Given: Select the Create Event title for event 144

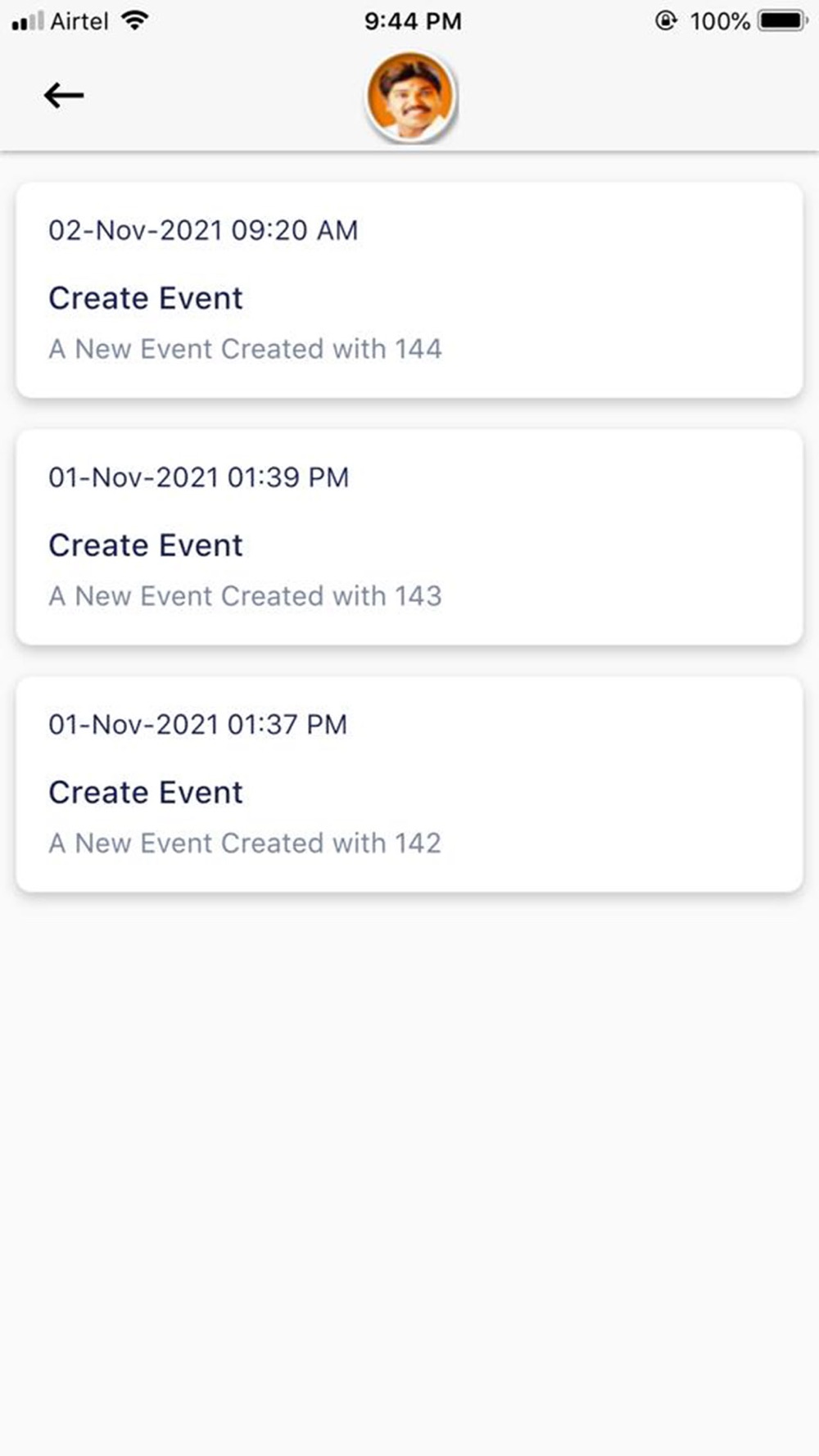Looking at the screenshot, I should (146, 298).
